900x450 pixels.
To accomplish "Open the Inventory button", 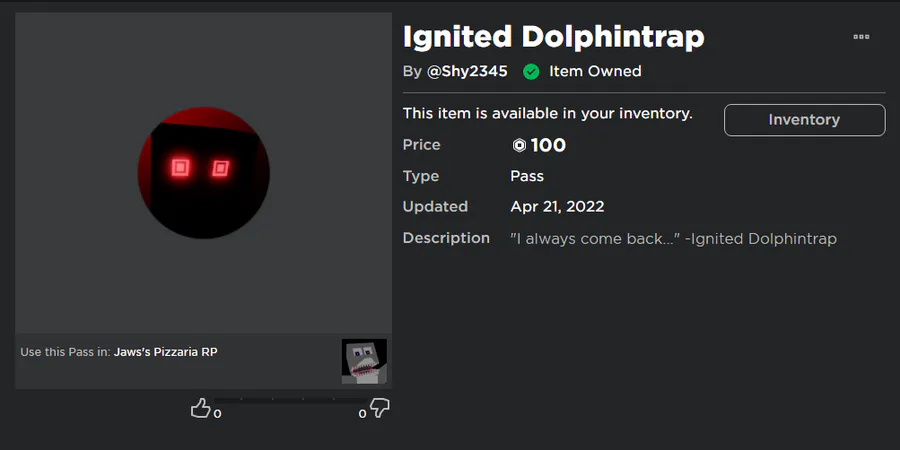I will click(x=804, y=120).
